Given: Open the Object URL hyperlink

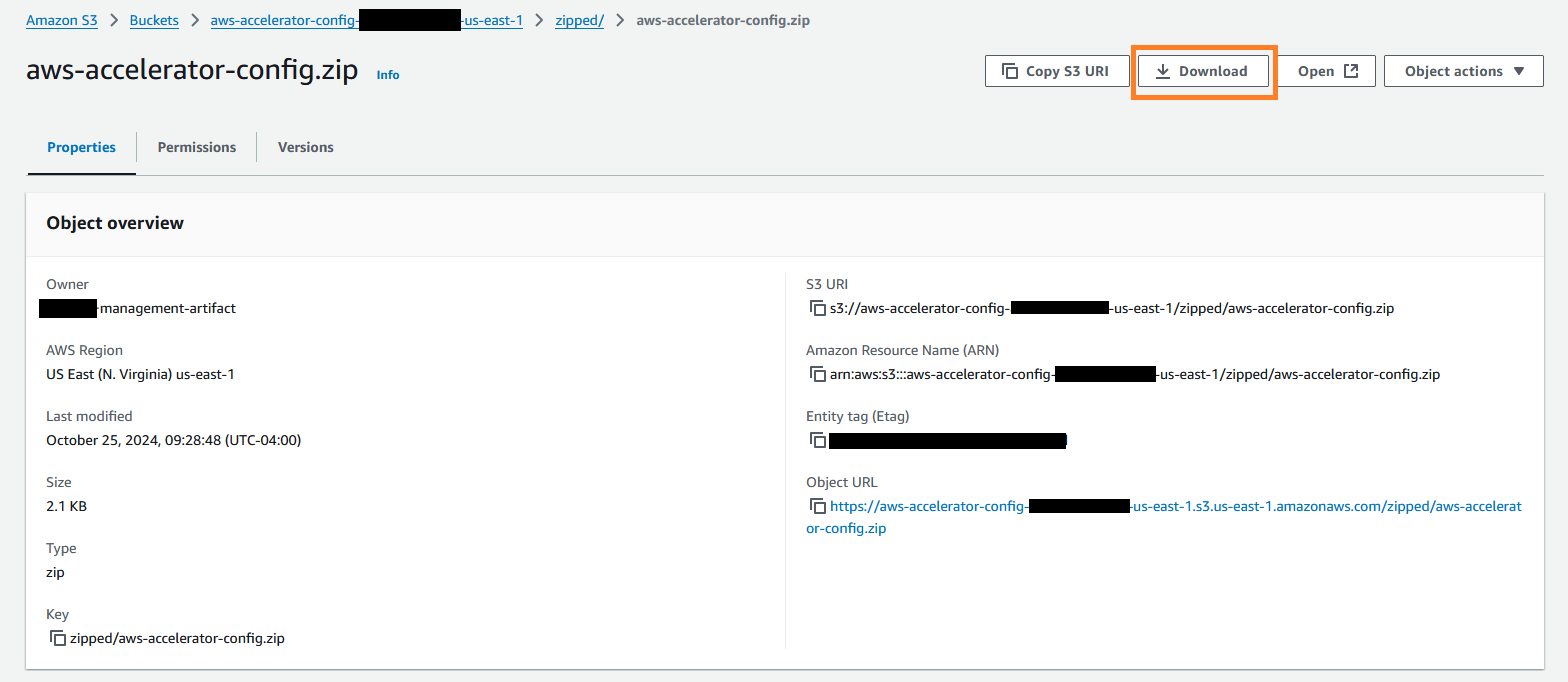Looking at the screenshot, I should 1164,517.
